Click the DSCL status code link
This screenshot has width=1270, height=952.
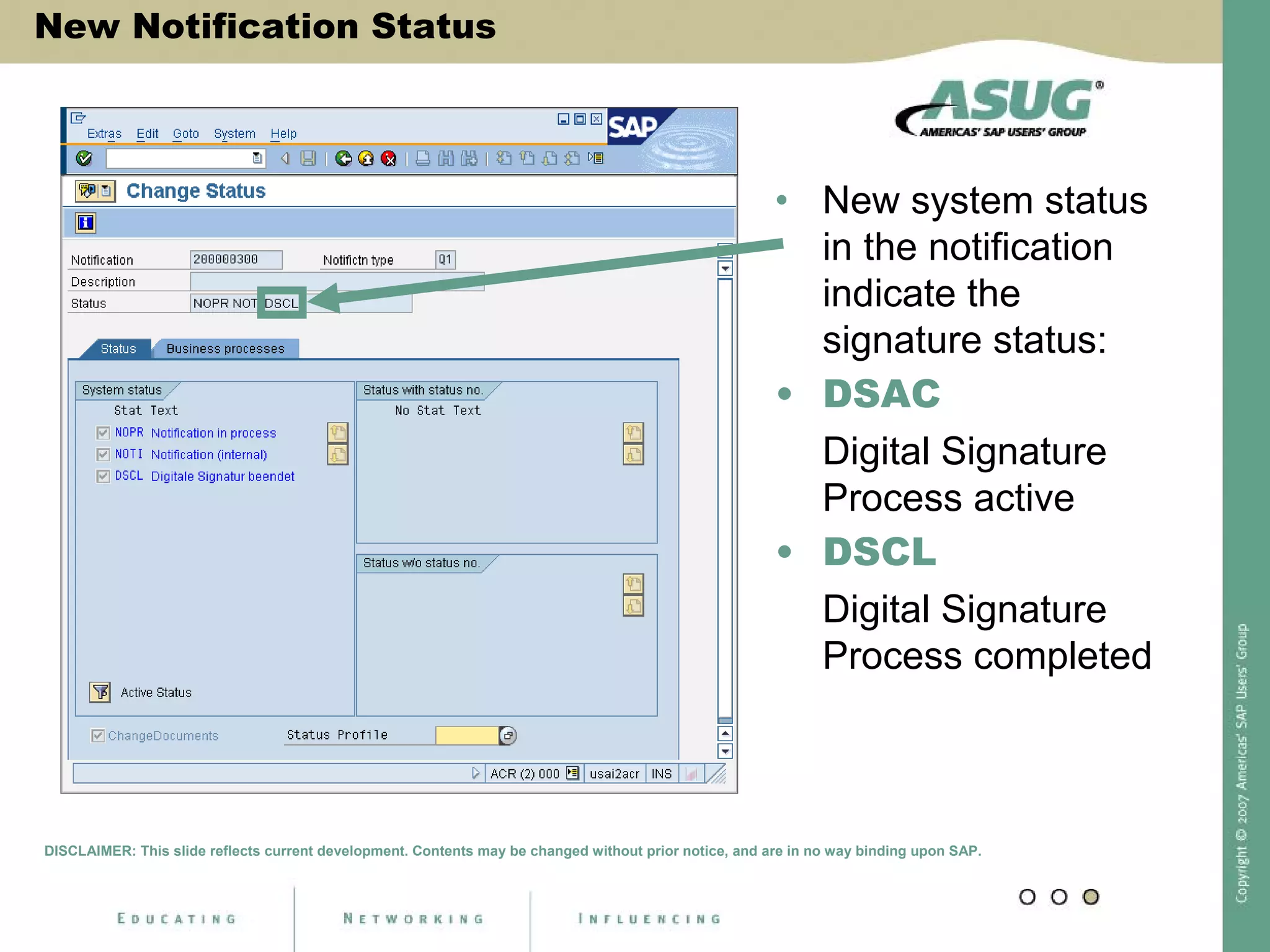pos(129,476)
